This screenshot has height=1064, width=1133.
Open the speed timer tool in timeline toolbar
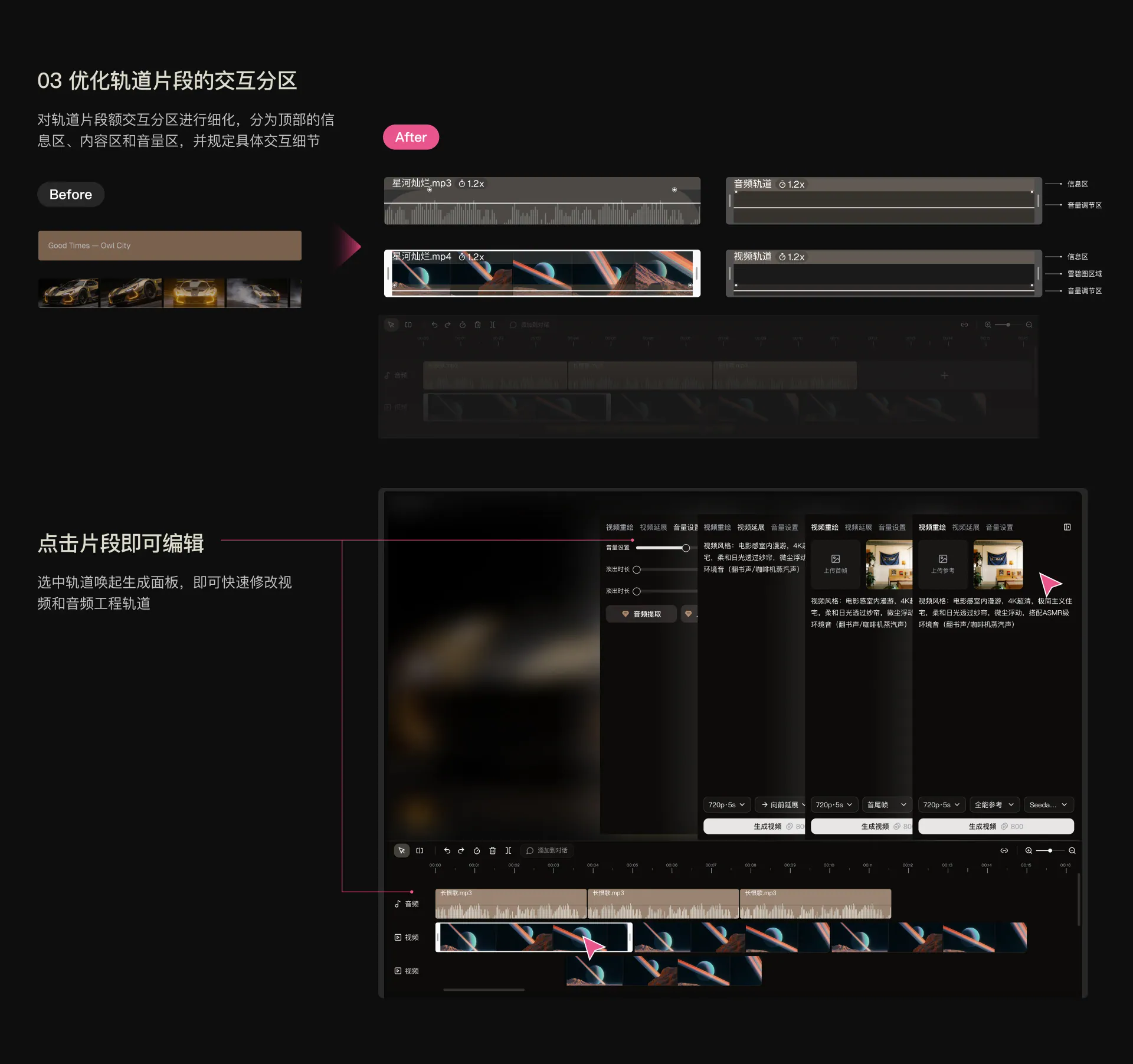click(477, 850)
